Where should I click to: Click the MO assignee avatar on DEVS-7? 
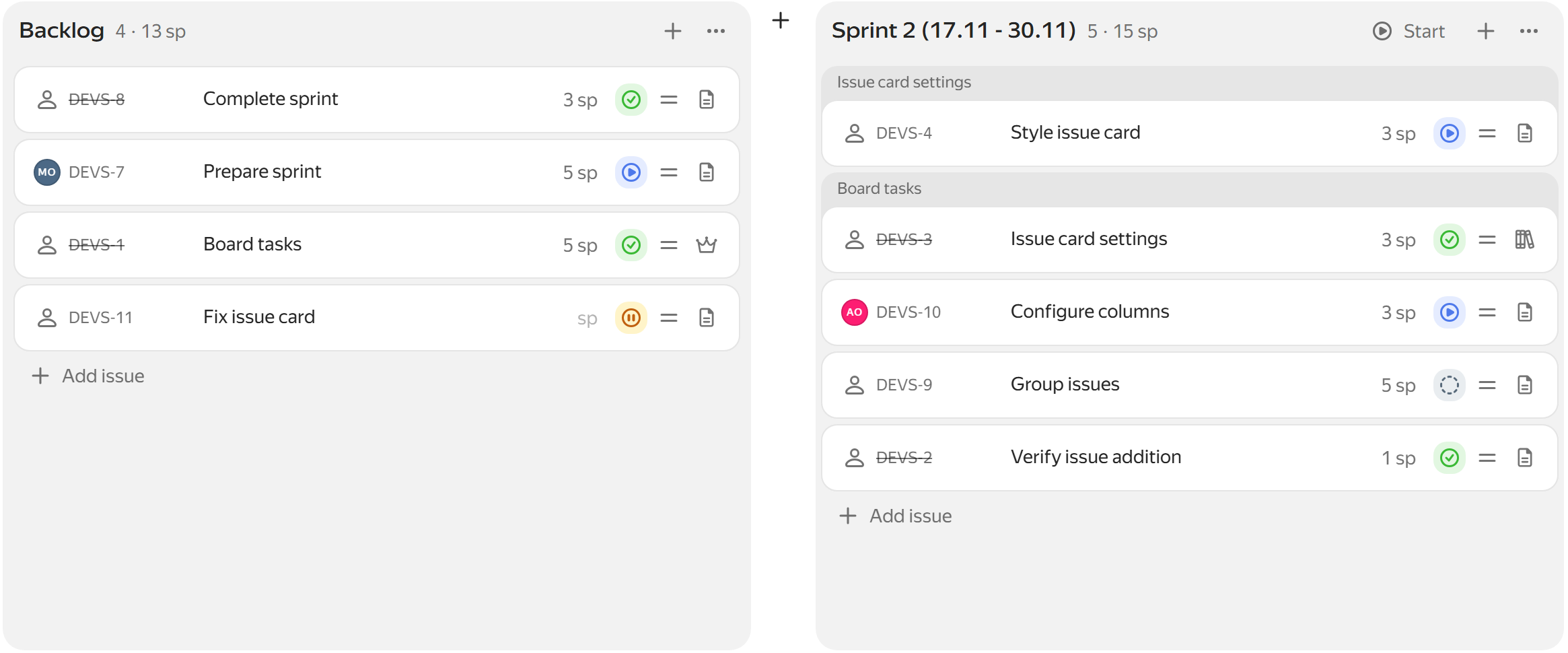(46, 172)
